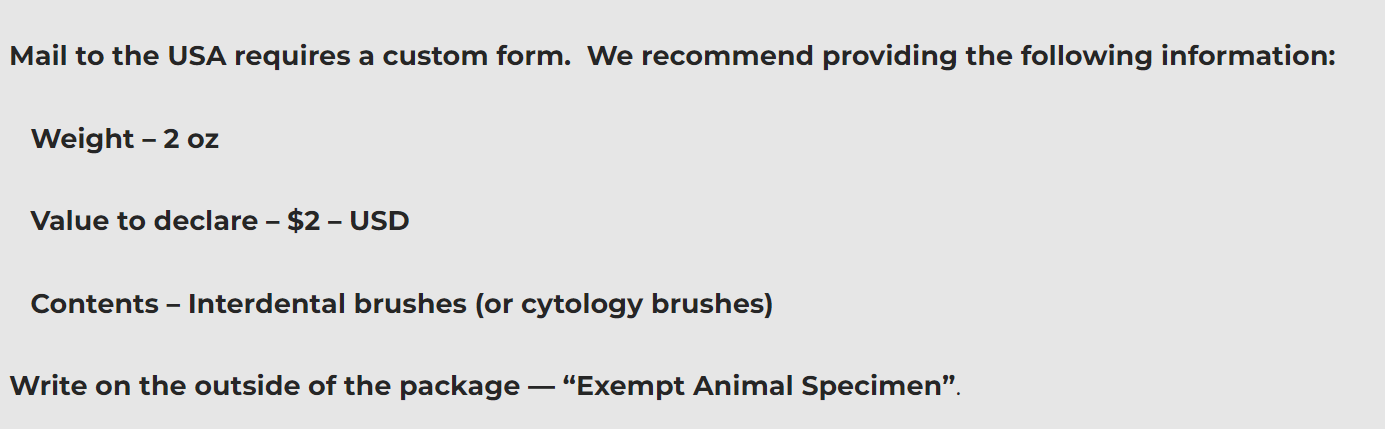Click the word 'requires' in first line
This screenshot has width=1385, height=429.
point(289,58)
